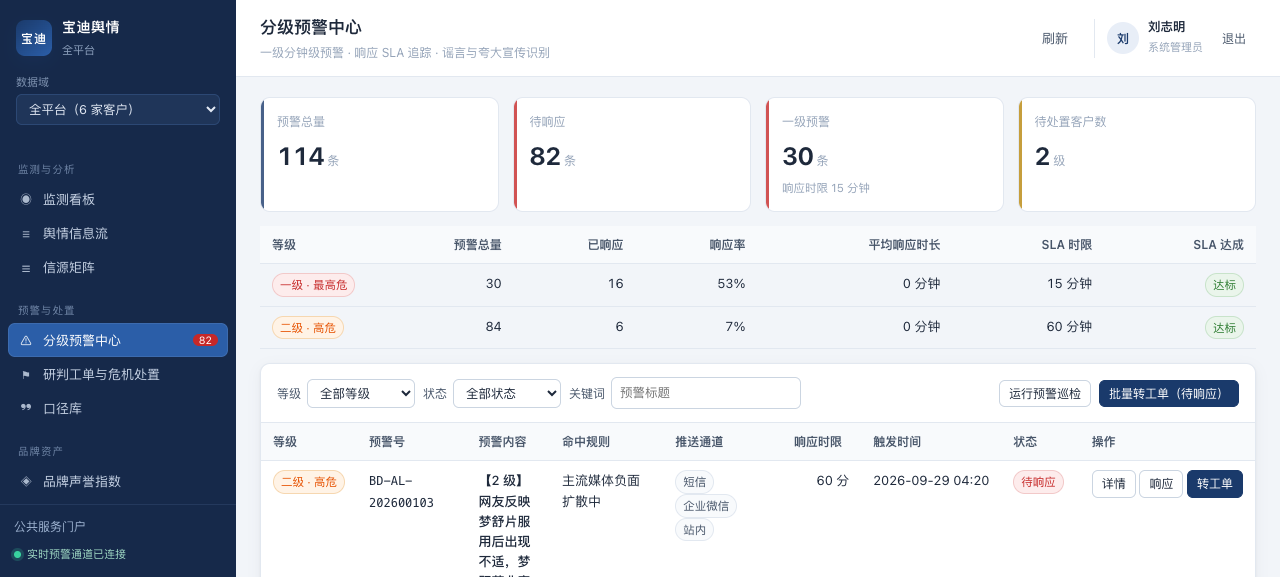Click 详情 for alert BD-AL-202600103
The width and height of the screenshot is (1280, 577).
click(x=1114, y=484)
